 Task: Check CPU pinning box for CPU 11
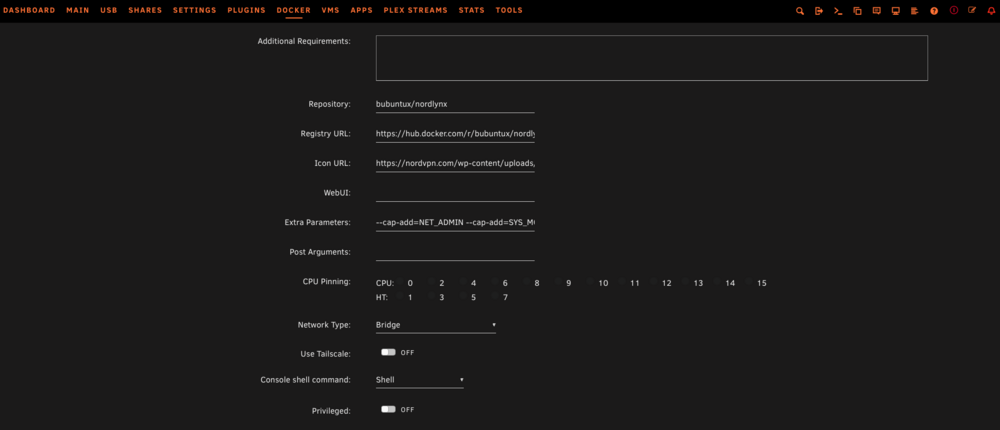click(x=622, y=283)
